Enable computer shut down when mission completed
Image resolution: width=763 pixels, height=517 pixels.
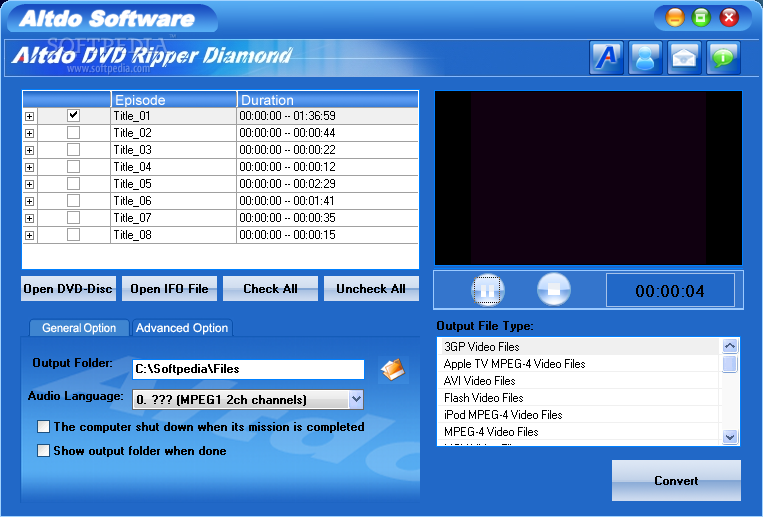point(43,427)
